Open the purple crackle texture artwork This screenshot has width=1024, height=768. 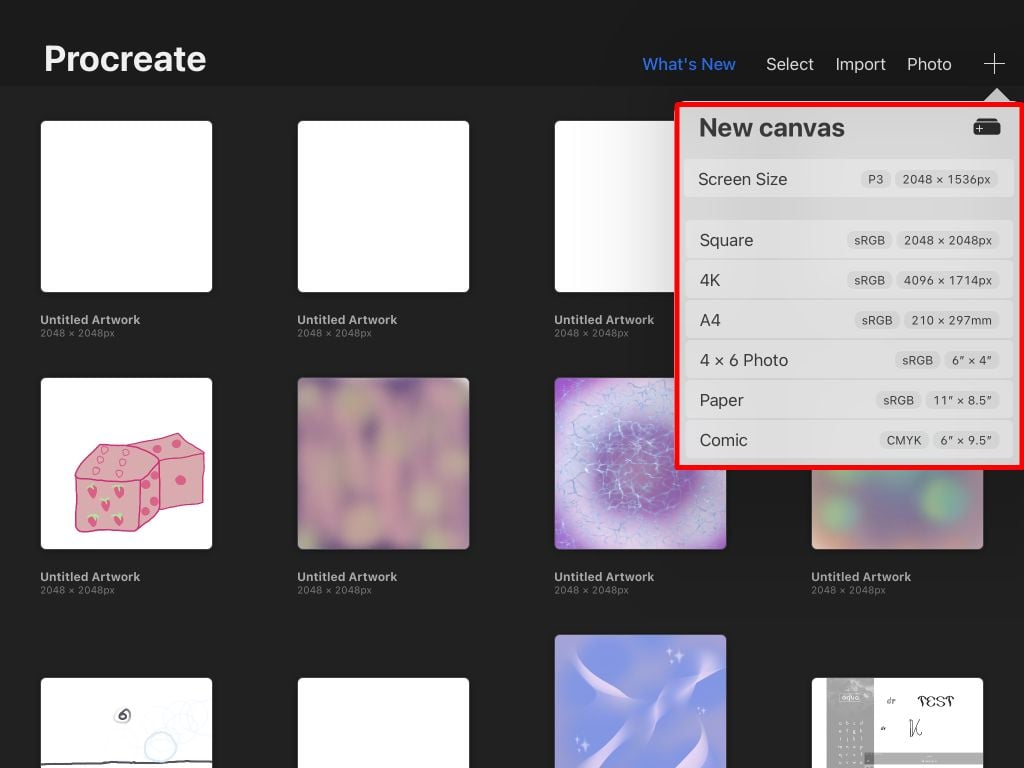640,463
